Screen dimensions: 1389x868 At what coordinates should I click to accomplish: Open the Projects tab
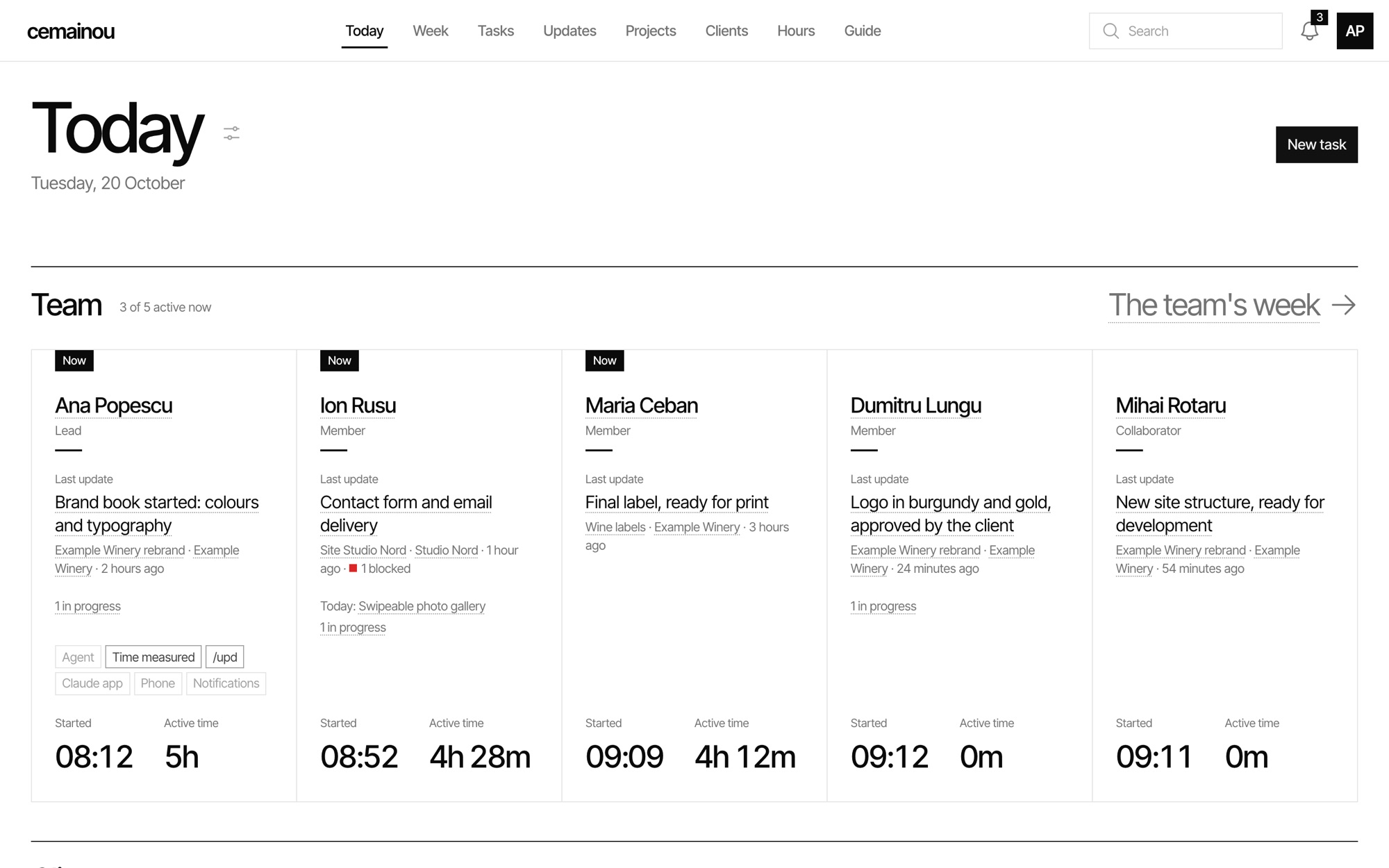click(651, 31)
